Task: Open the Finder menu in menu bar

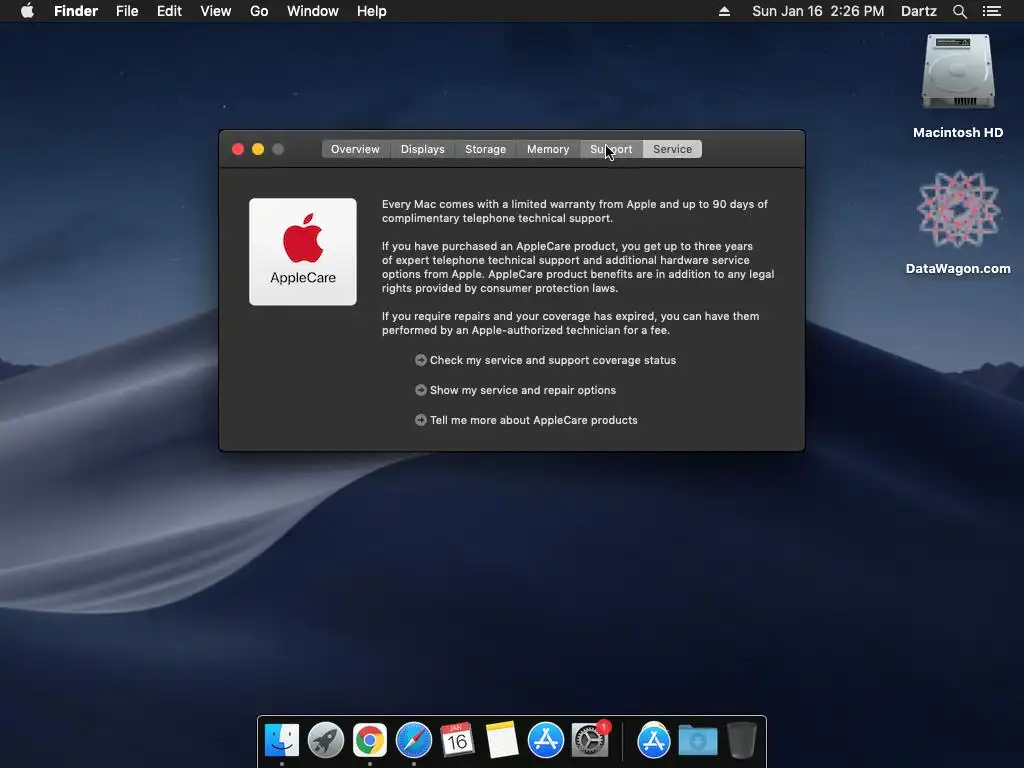Action: point(76,11)
